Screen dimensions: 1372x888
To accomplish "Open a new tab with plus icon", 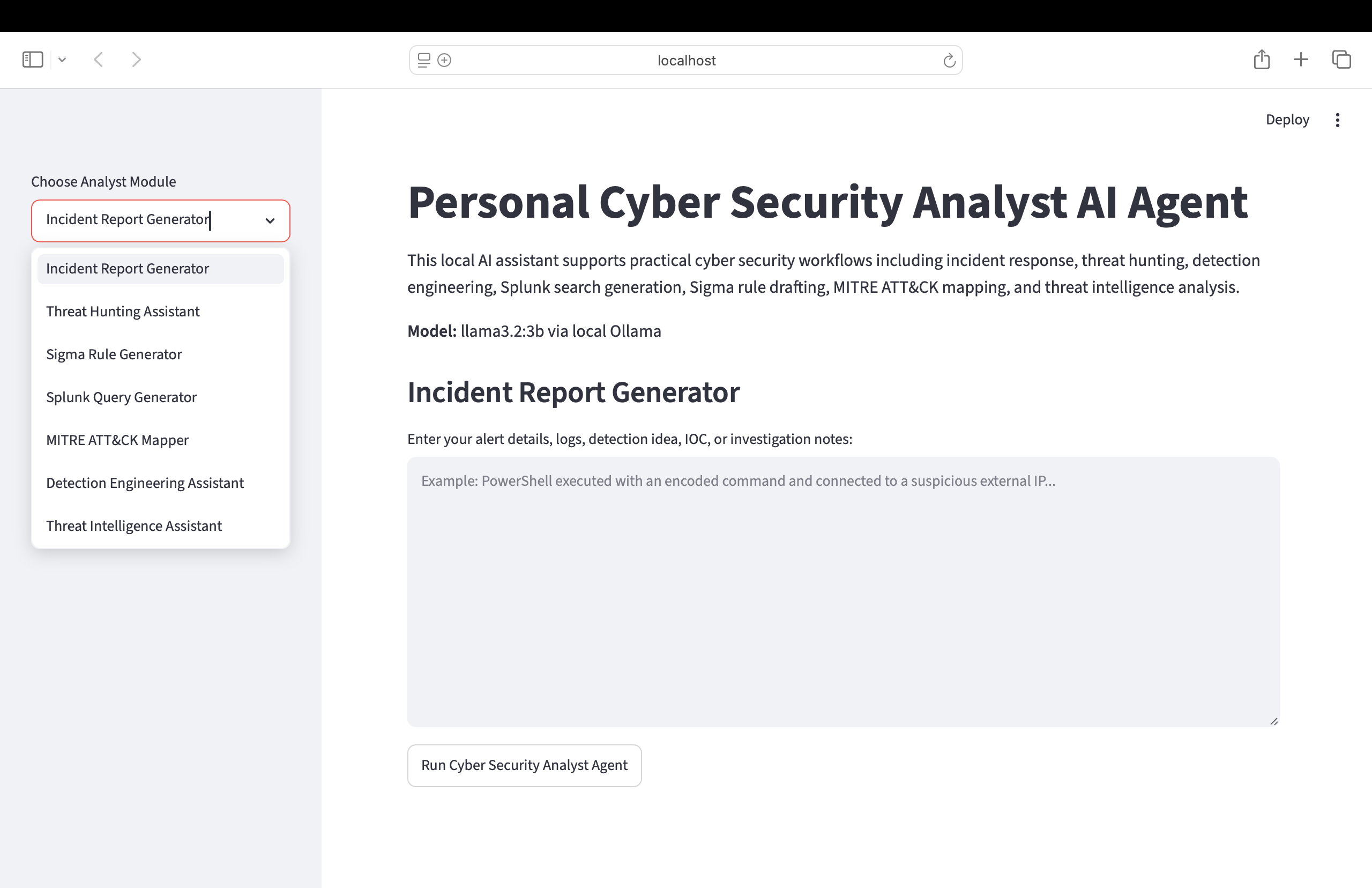I will [x=1301, y=60].
